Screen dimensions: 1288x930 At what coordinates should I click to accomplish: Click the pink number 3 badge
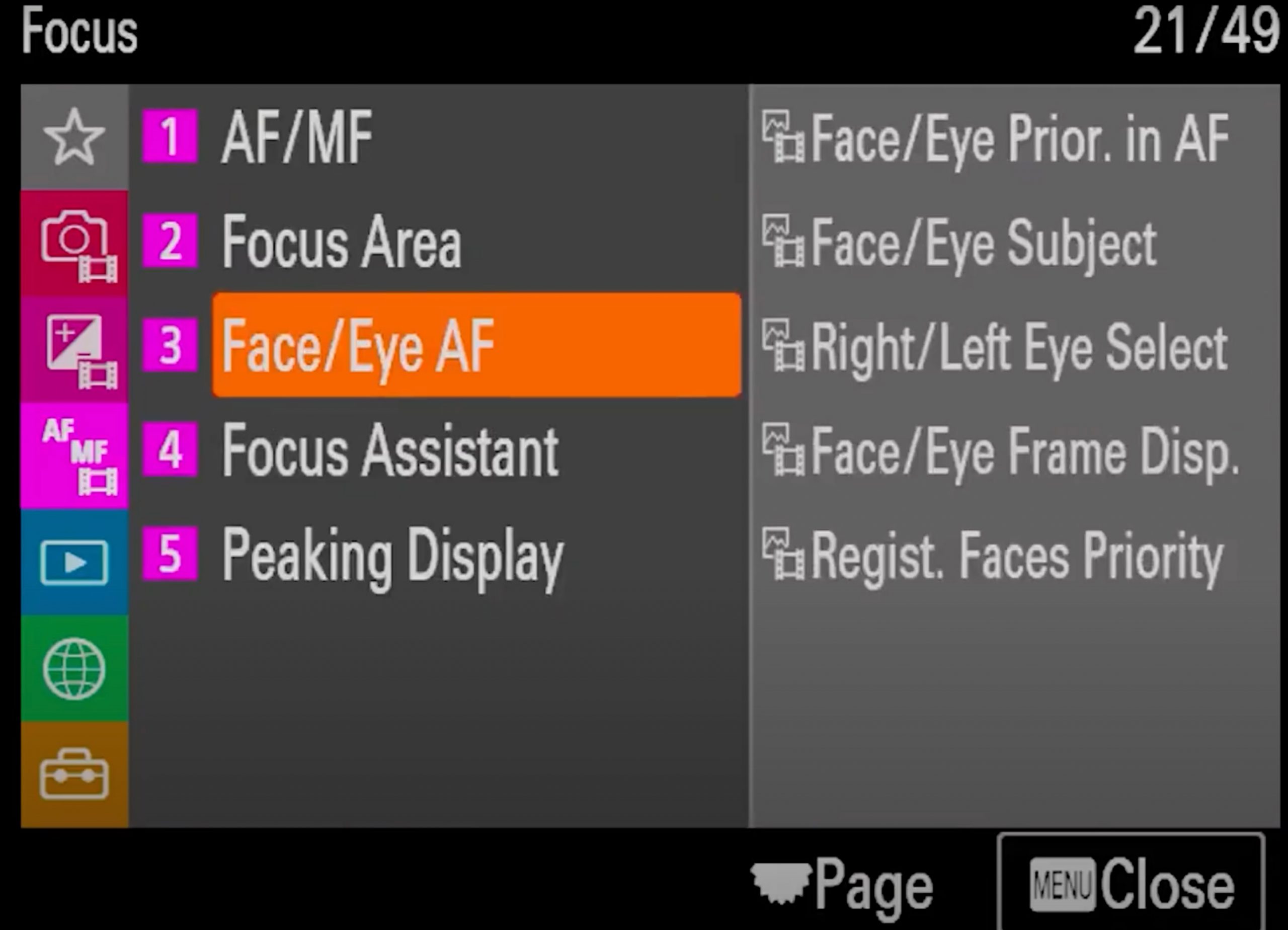tap(170, 345)
